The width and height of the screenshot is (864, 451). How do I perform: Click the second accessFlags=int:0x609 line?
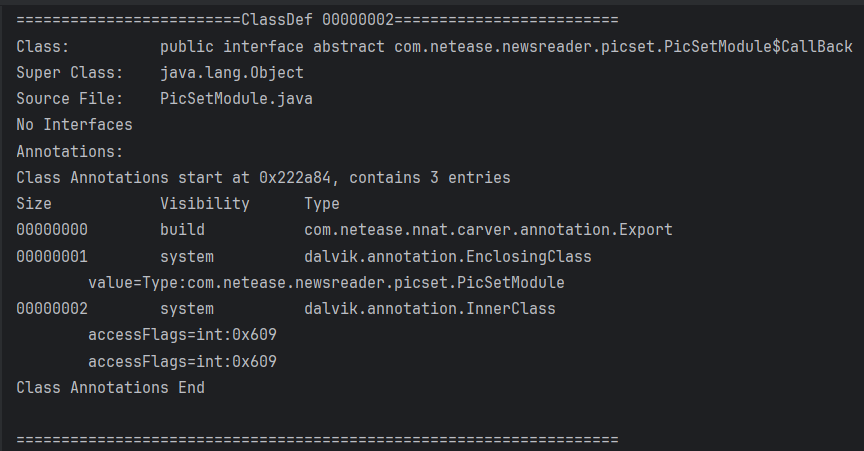click(182, 360)
